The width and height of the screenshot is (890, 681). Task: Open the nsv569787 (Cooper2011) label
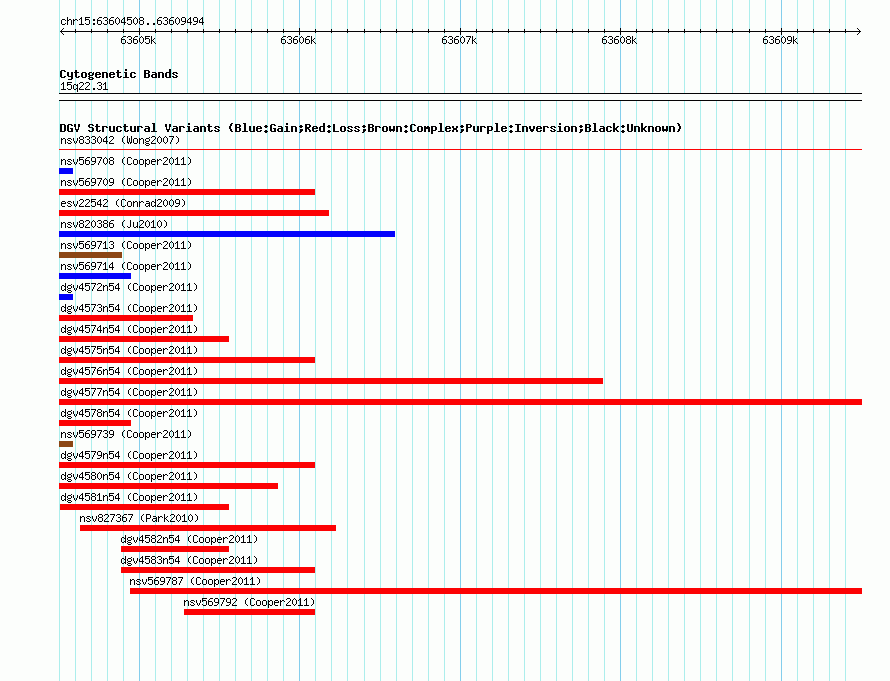(195, 581)
